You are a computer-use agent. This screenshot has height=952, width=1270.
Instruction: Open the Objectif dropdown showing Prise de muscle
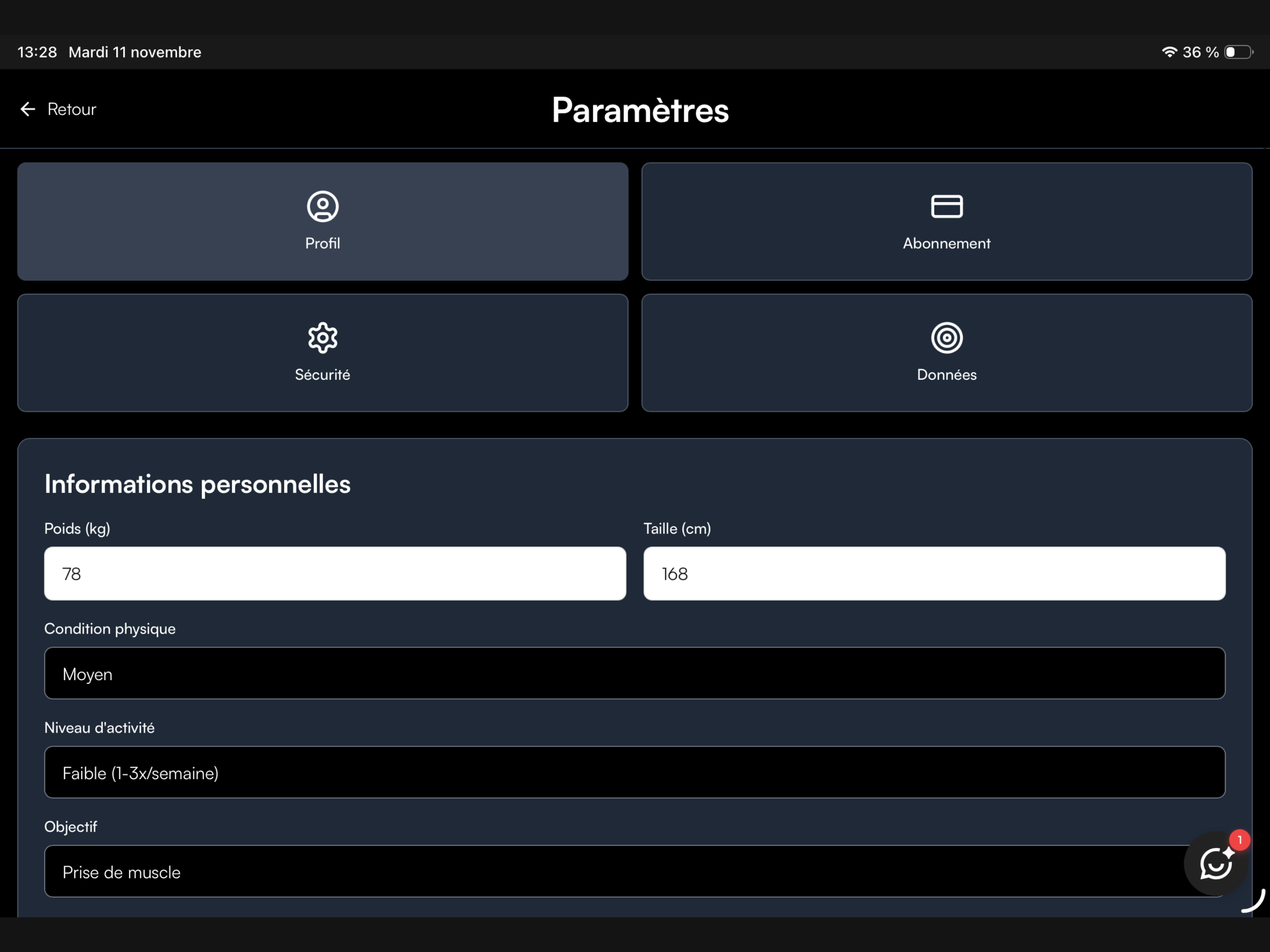click(x=635, y=872)
